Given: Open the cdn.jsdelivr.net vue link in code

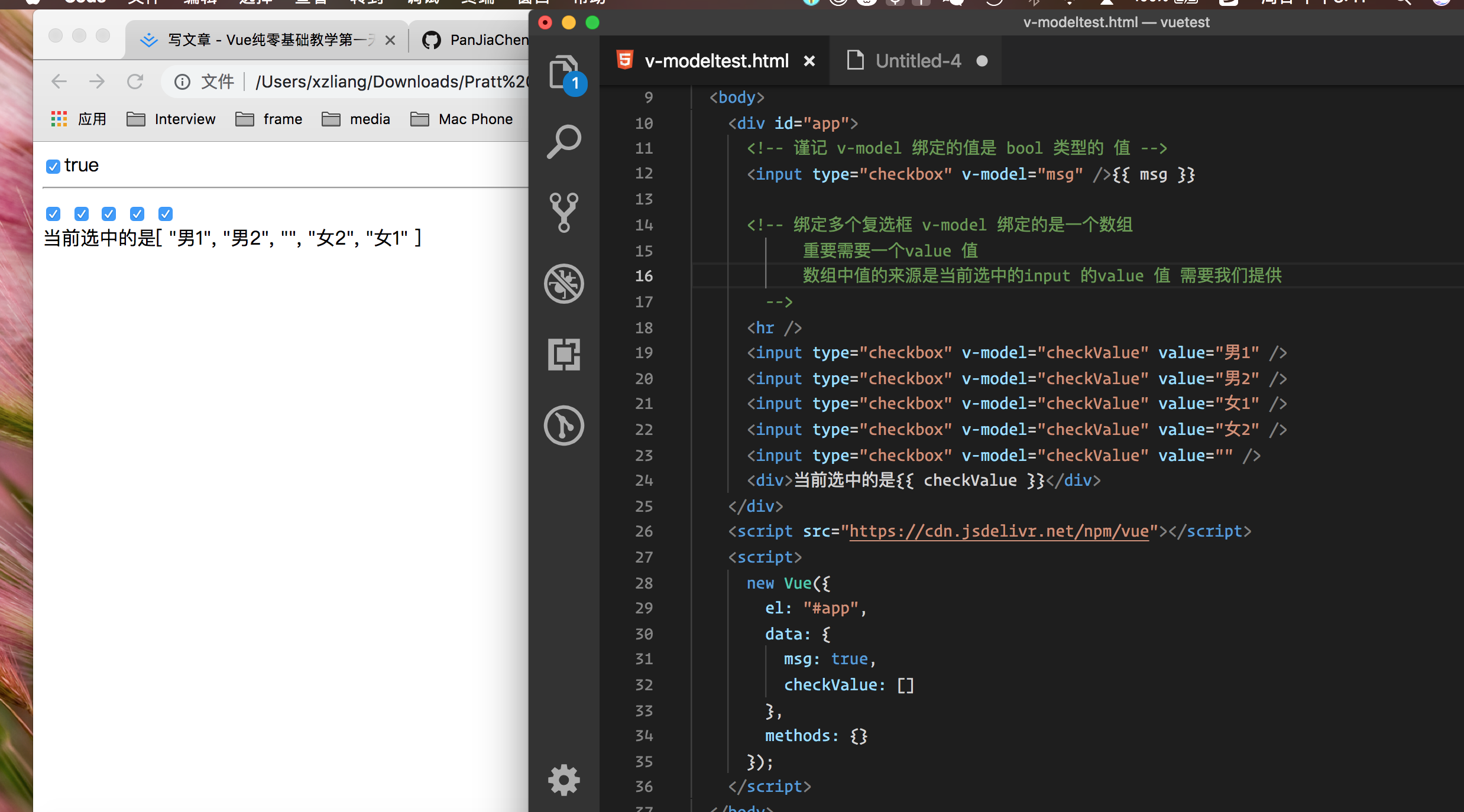Looking at the screenshot, I should (999, 531).
